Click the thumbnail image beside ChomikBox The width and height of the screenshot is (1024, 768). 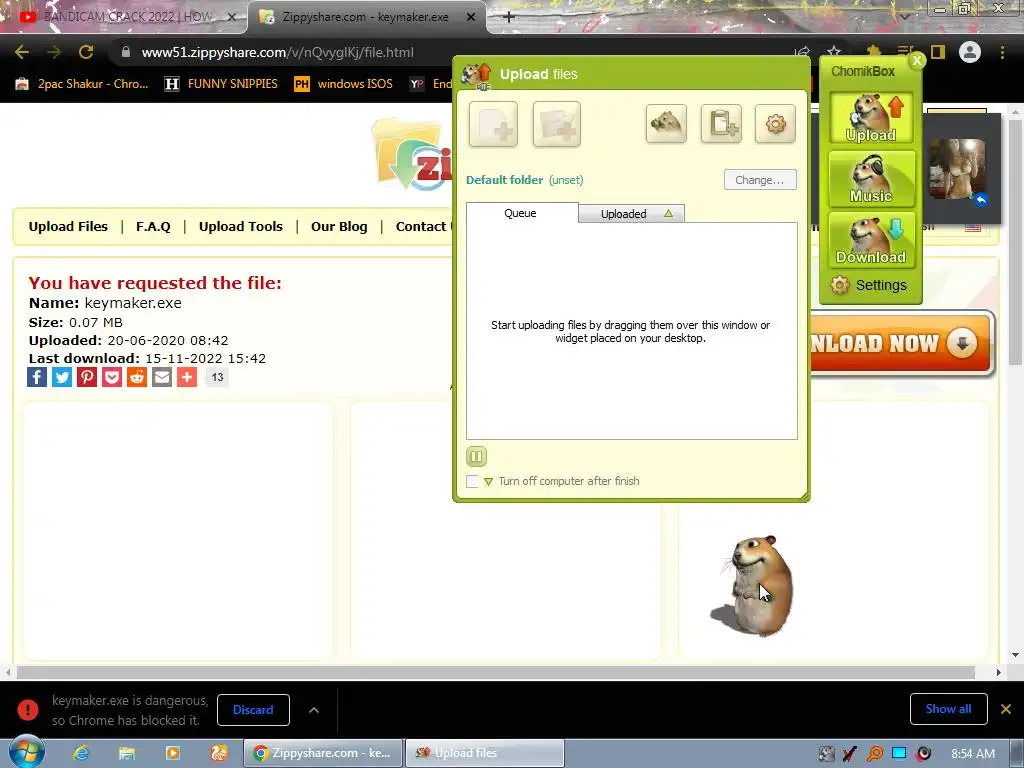pos(957,169)
